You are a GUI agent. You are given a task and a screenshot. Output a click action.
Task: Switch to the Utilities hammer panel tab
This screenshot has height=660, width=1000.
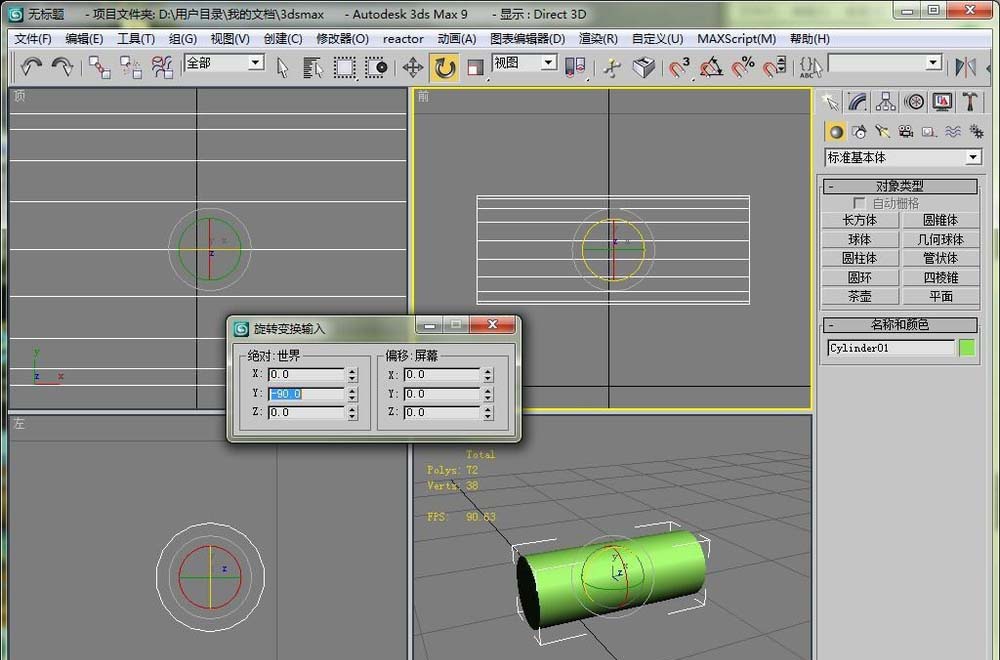tap(970, 101)
